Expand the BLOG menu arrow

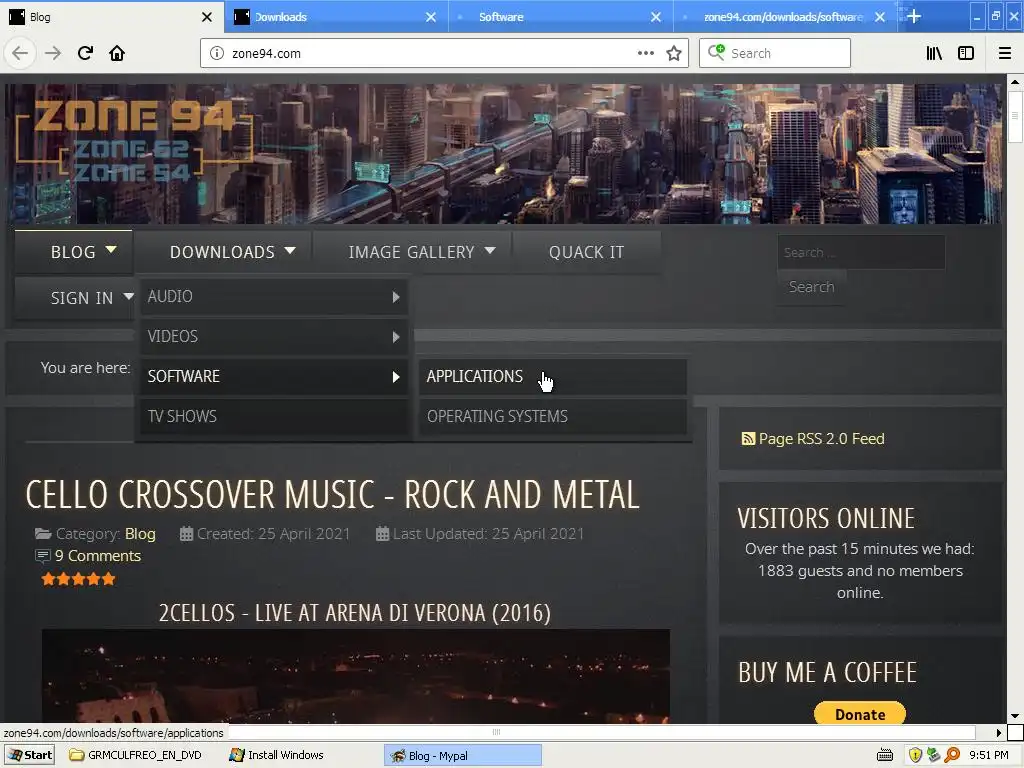[111, 250]
